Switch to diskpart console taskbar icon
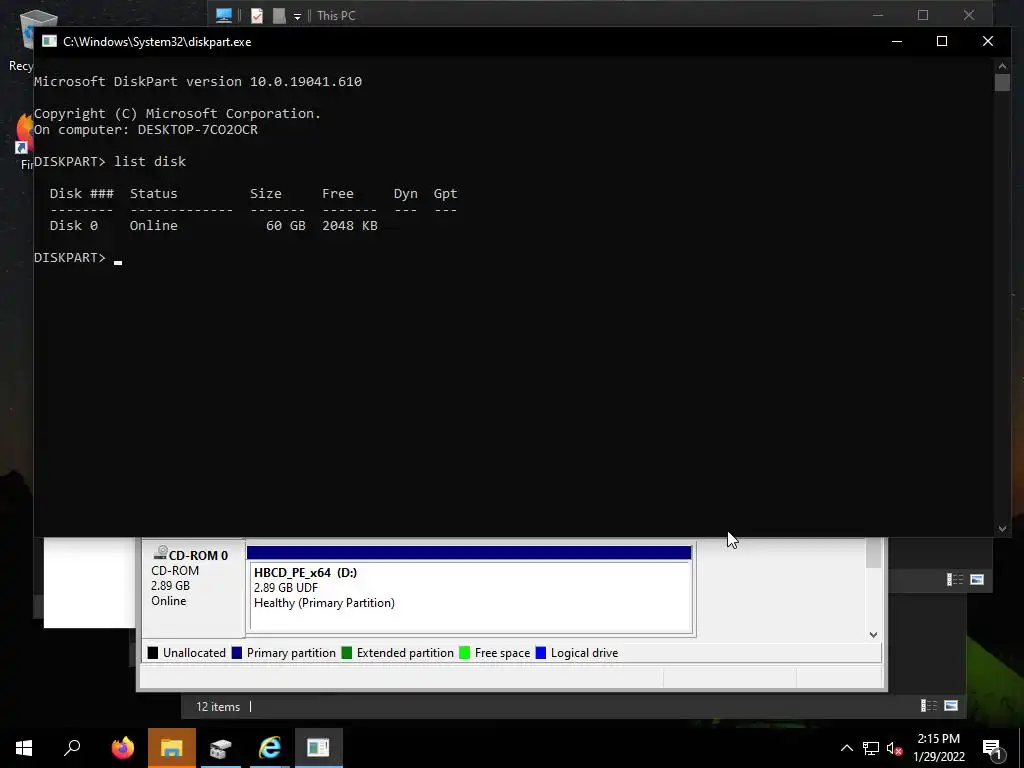 (319, 748)
